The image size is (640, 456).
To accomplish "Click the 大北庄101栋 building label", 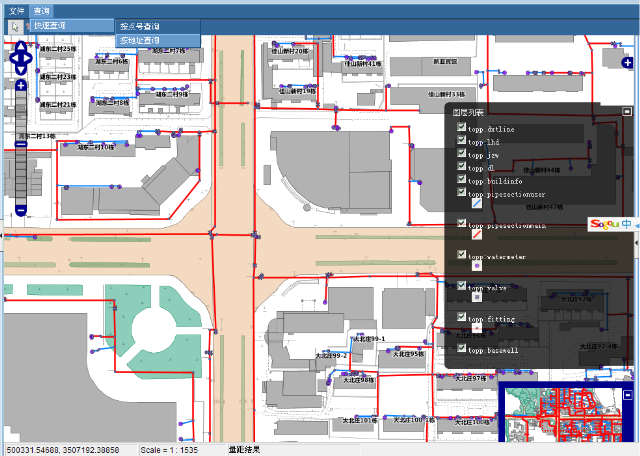I will (360, 420).
